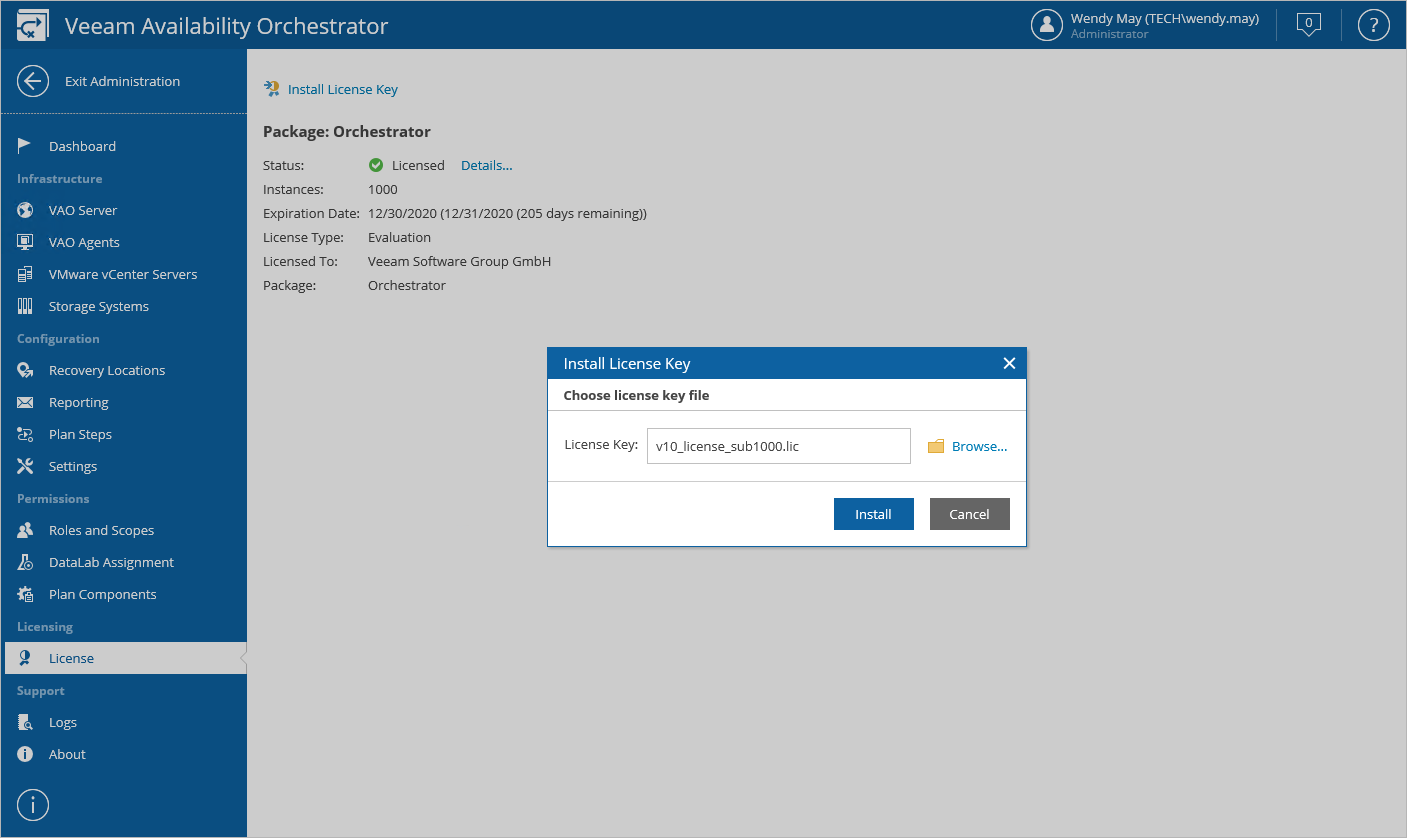Click the VAO Server globe icon

pyautogui.click(x=25, y=210)
